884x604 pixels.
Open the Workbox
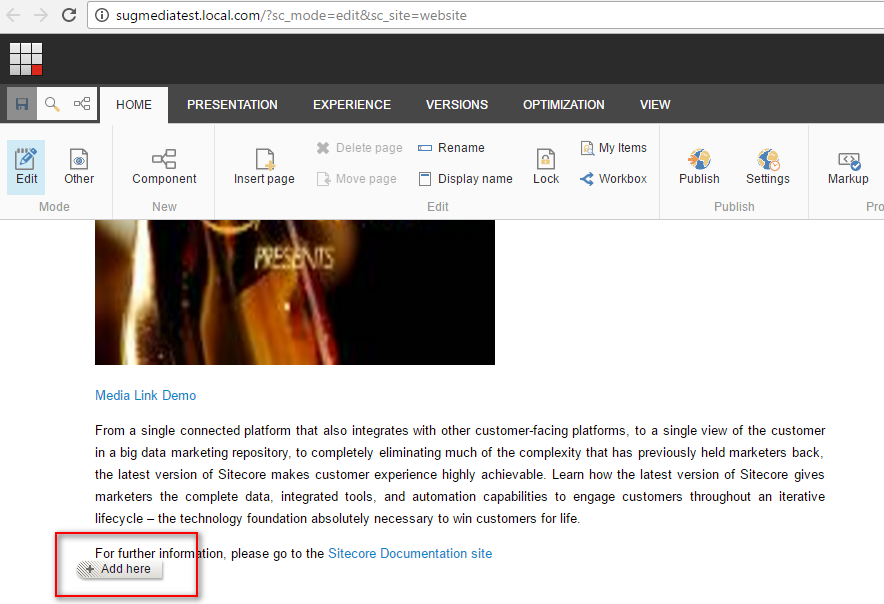pos(613,179)
